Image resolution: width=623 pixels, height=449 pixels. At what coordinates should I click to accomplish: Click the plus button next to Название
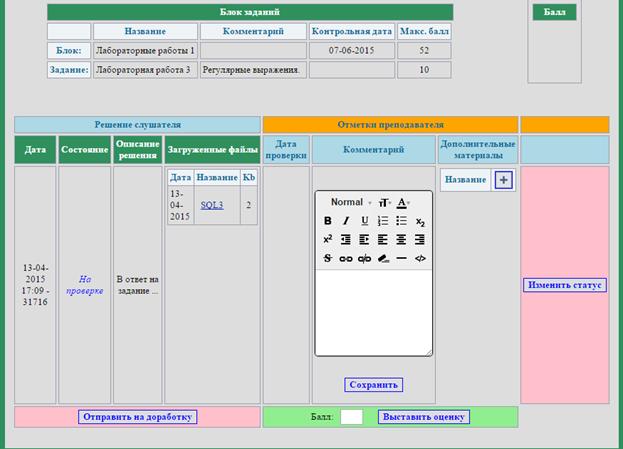pos(503,180)
